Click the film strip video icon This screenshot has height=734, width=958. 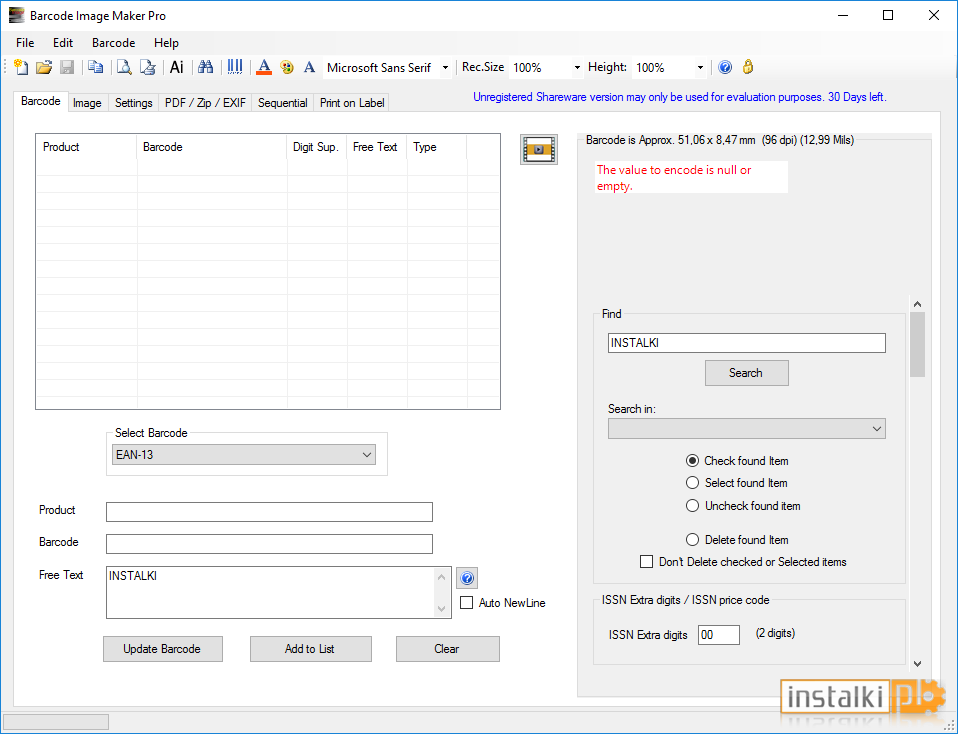coord(539,150)
